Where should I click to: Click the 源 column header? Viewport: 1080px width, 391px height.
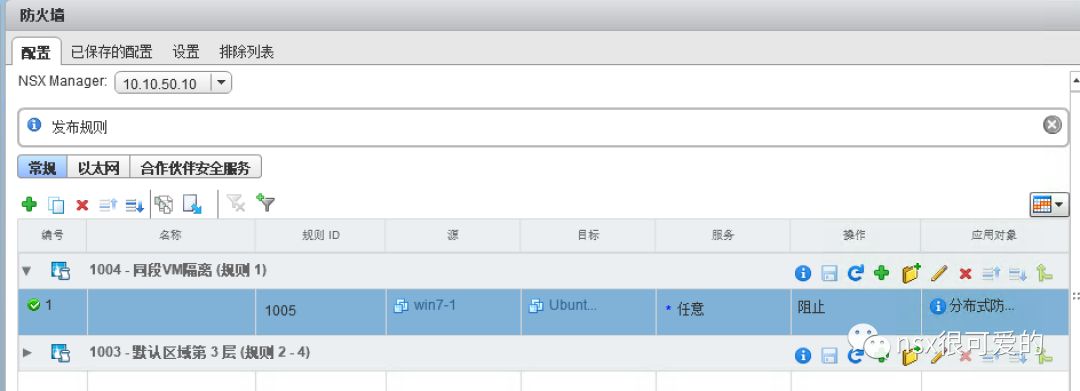(x=453, y=235)
